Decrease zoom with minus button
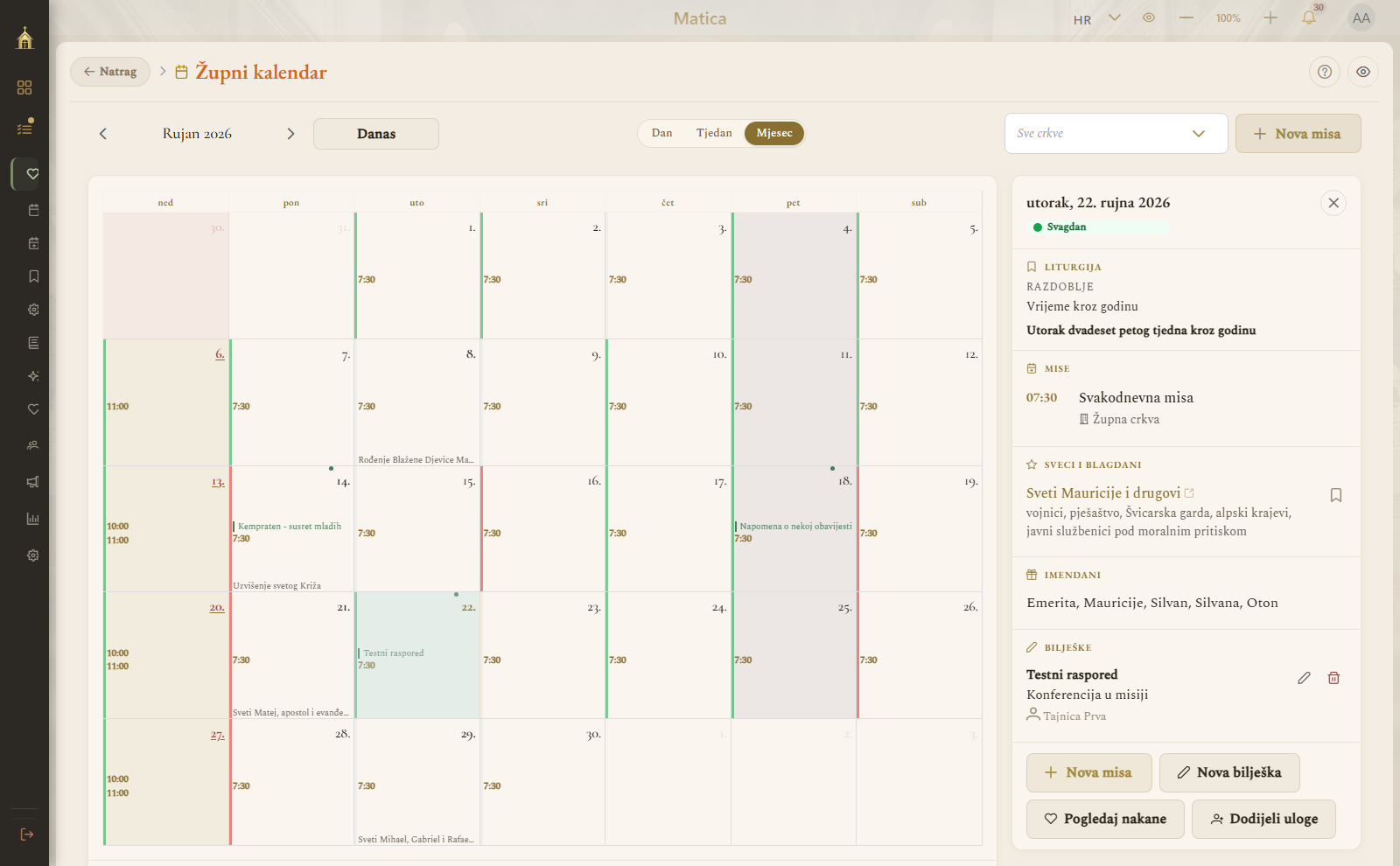1400x866 pixels. pyautogui.click(x=1186, y=17)
